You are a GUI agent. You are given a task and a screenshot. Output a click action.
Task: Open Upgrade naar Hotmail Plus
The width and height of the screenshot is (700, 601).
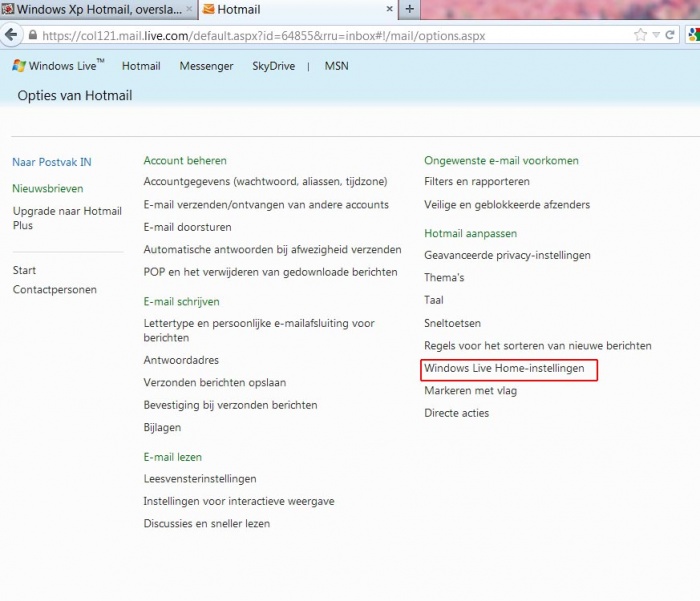point(67,218)
